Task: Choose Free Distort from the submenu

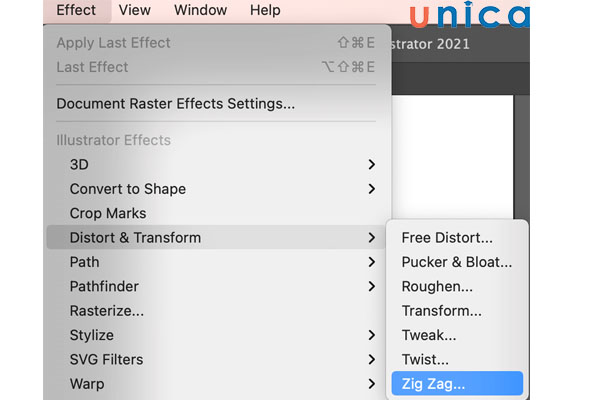Action: coord(447,238)
